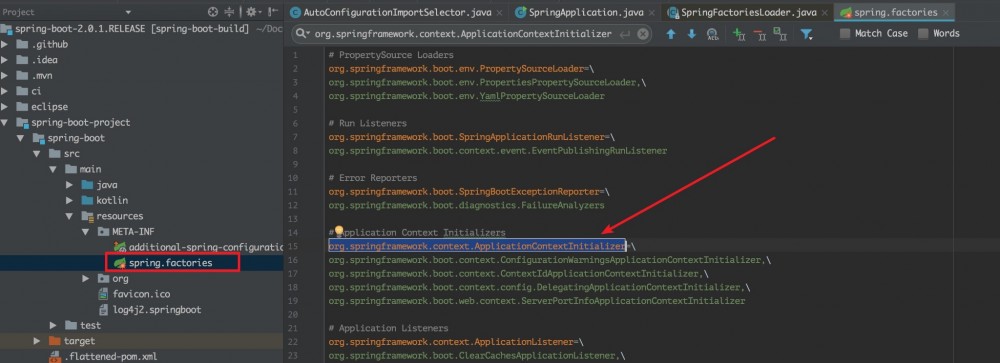Go to next search occurrence arrow
Image resolution: width=1000 pixels, height=363 pixels.
click(x=691, y=34)
